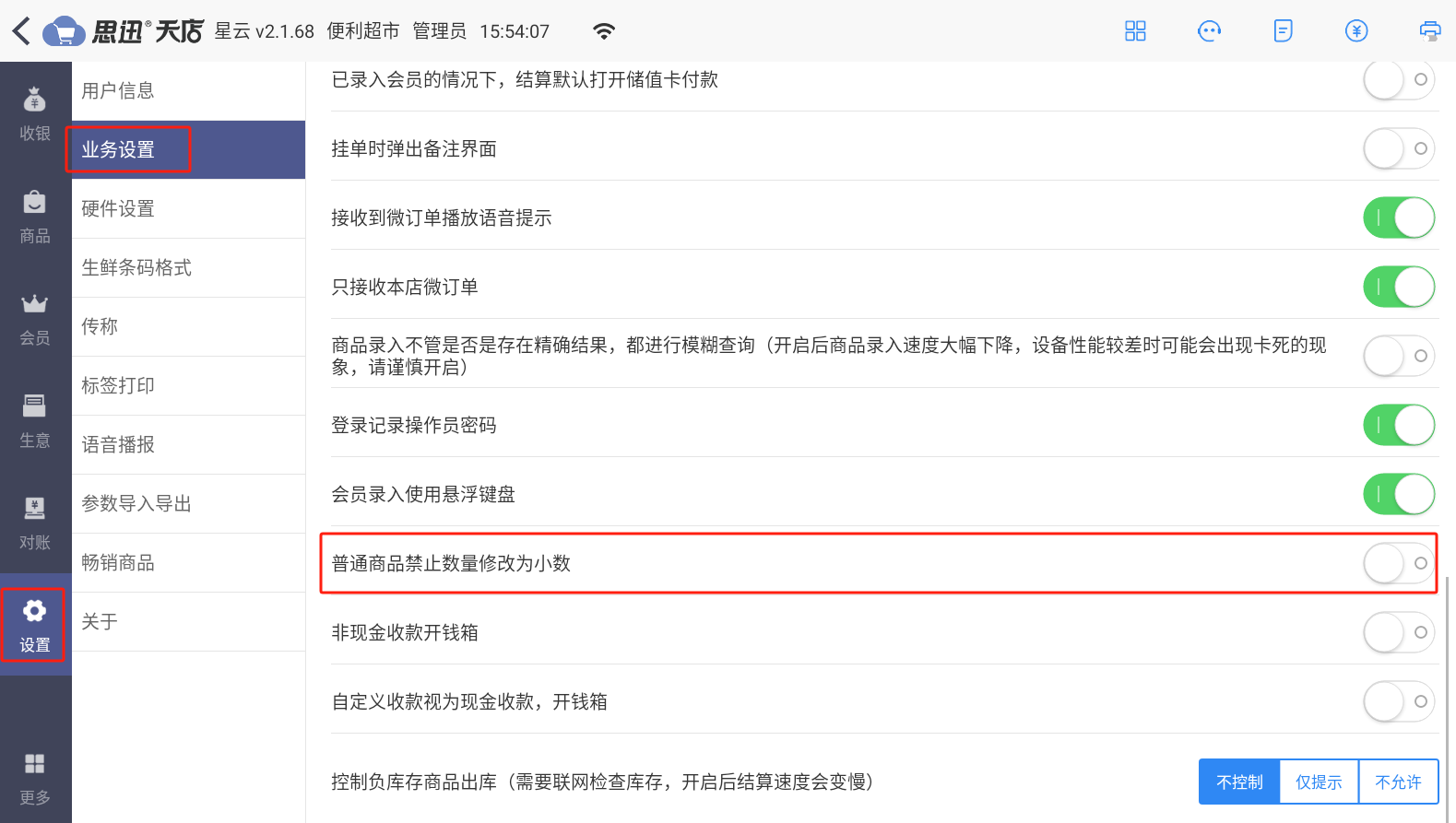Click the back arrow icon
The width and height of the screenshot is (1456, 823).
pyautogui.click(x=21, y=31)
